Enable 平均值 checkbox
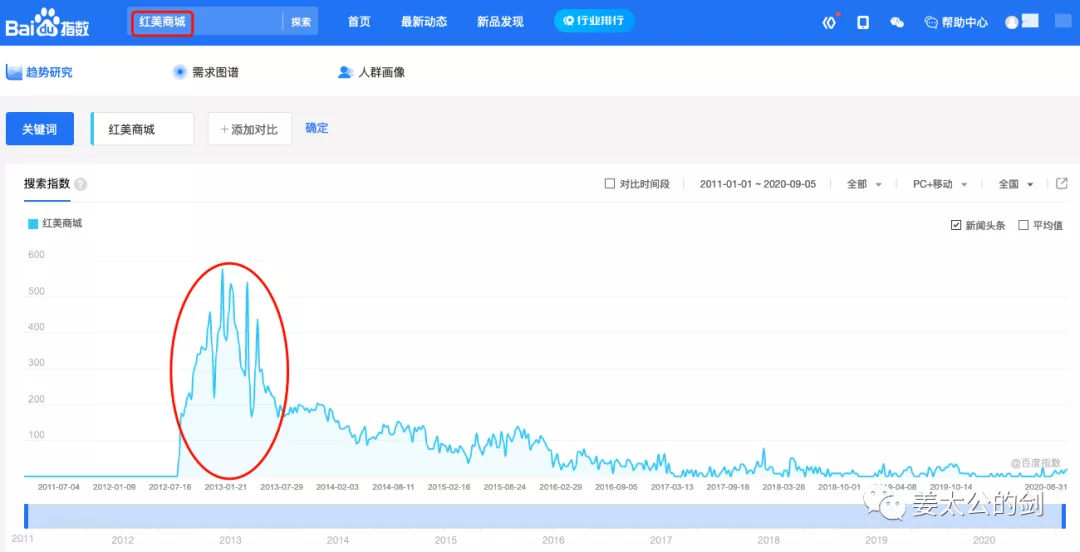 tap(1024, 225)
